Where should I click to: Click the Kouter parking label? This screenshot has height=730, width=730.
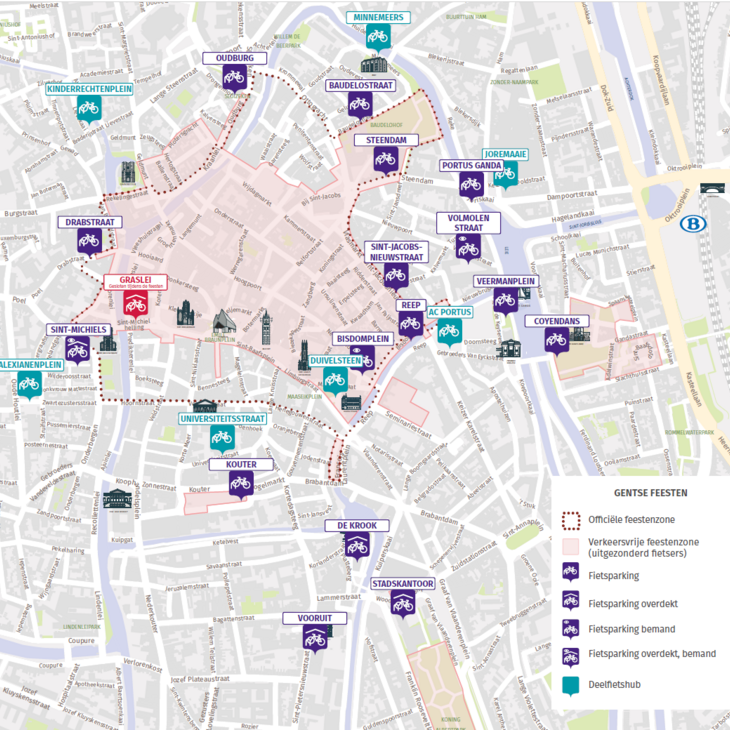[241, 465]
